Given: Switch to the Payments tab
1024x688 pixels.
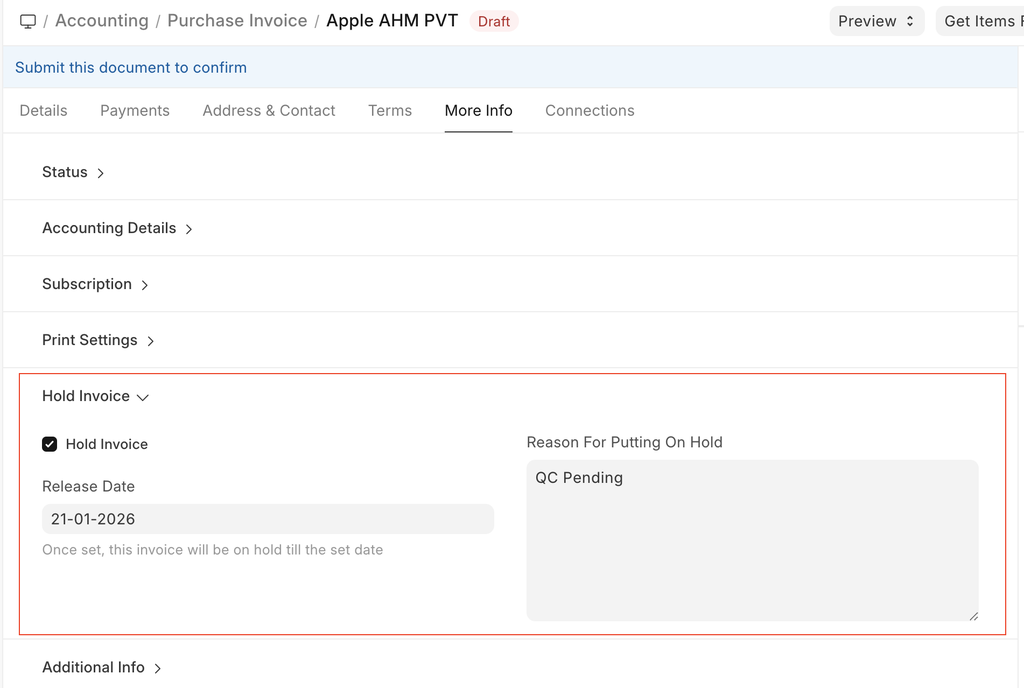Looking at the screenshot, I should click(x=135, y=111).
